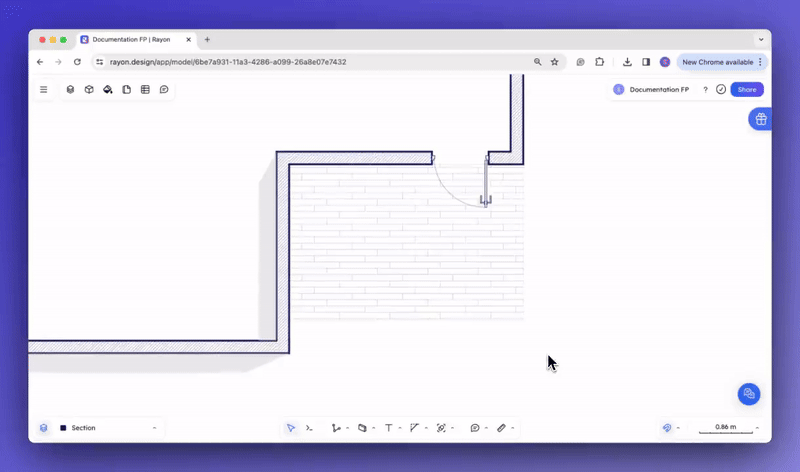This screenshot has height=472, width=800.
Task: Select the text tool
Action: [388, 428]
